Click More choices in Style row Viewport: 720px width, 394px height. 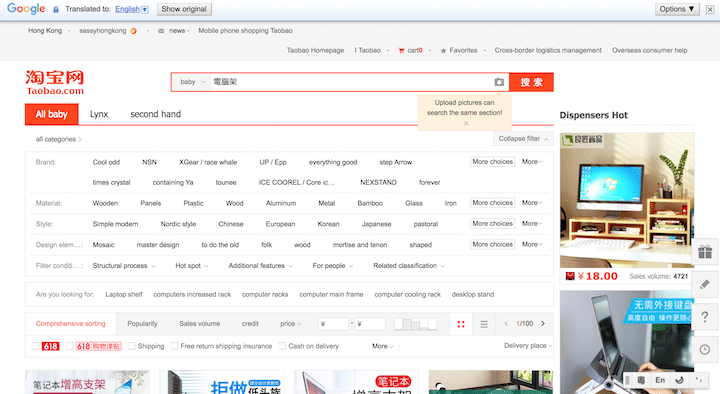(x=492, y=224)
